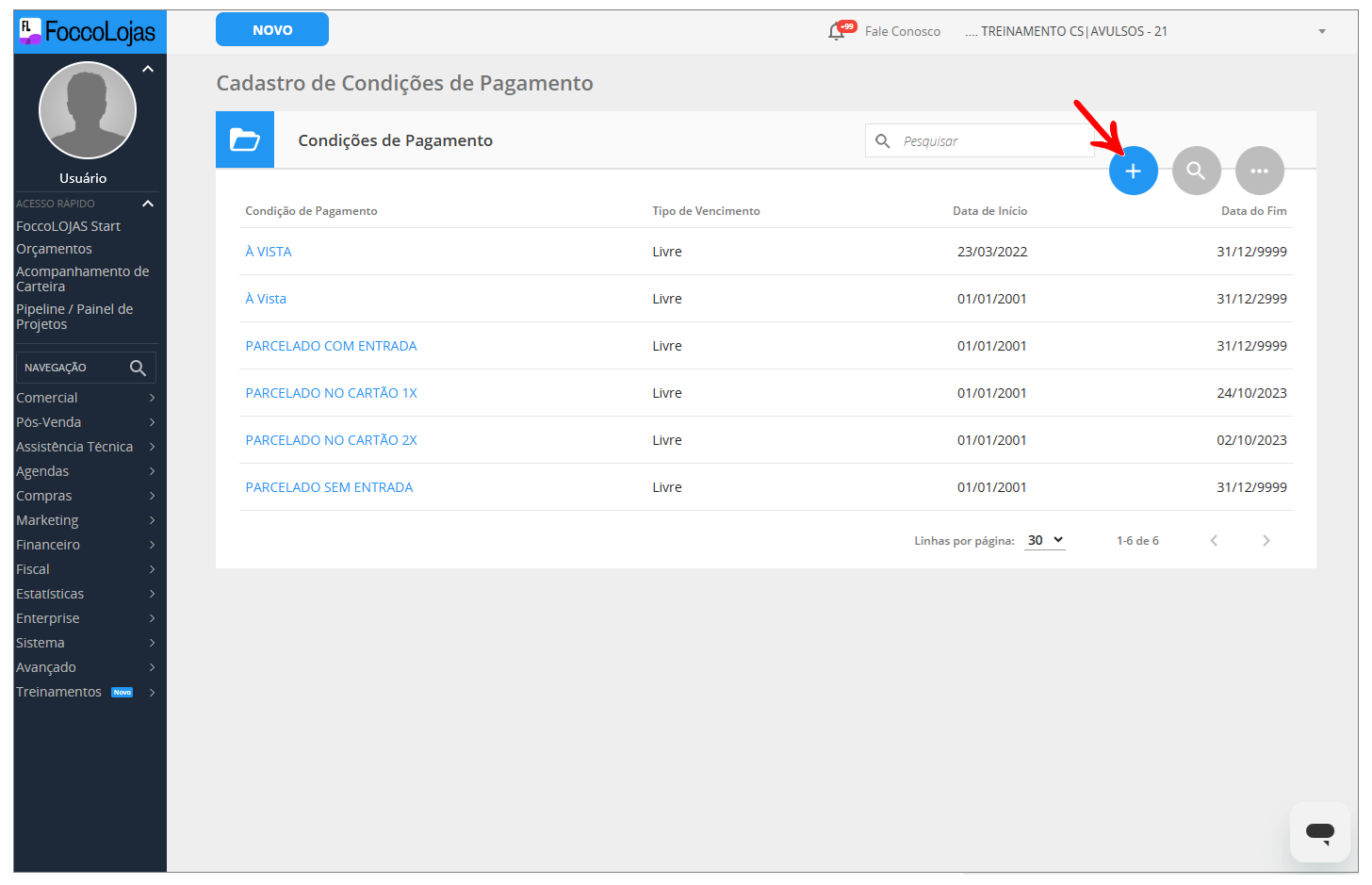Screen dimensions: 1372x885
Task: Click the user avatar picture
Action: tap(88, 110)
